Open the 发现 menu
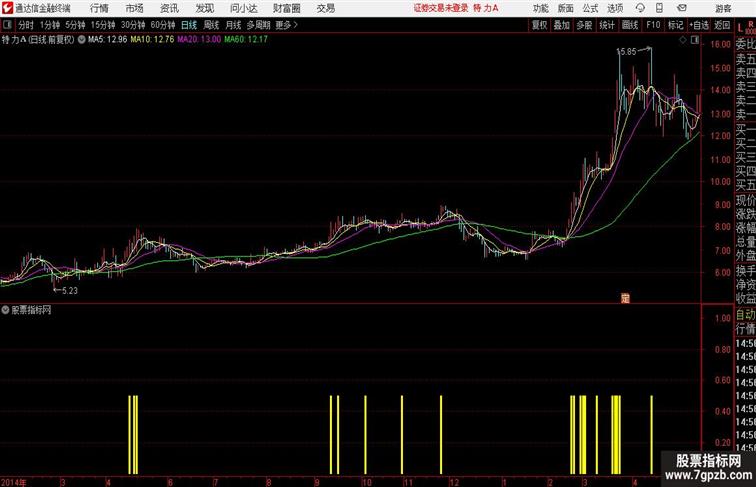The width and height of the screenshot is (756, 487). [x=204, y=8]
